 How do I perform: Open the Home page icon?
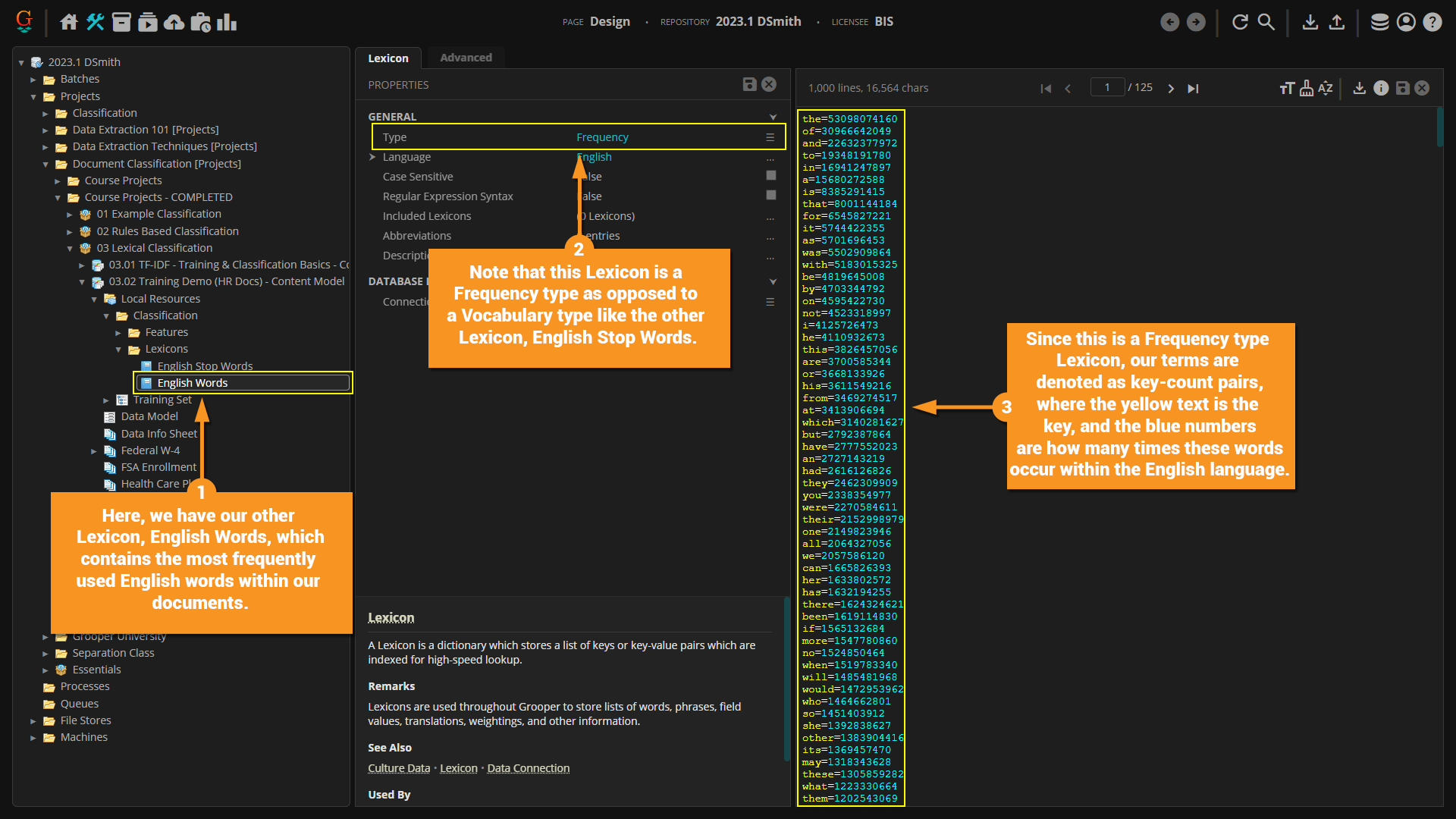69,22
